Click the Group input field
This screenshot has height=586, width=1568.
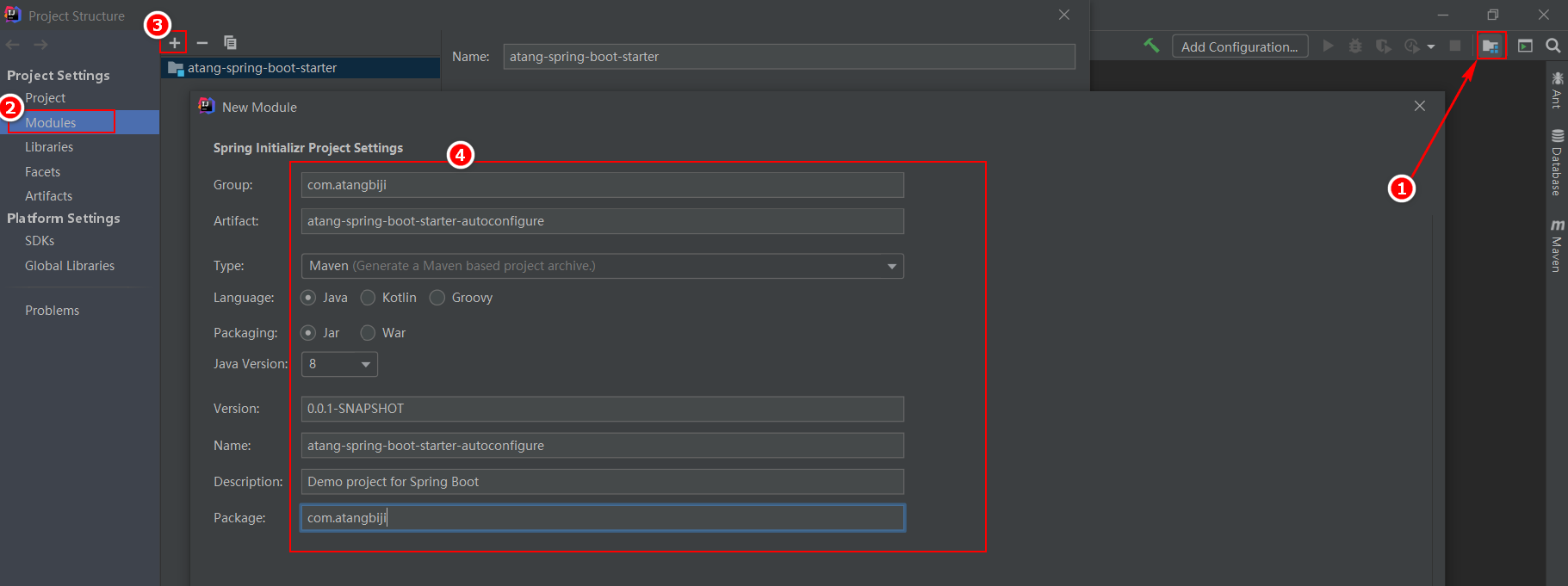click(x=603, y=185)
